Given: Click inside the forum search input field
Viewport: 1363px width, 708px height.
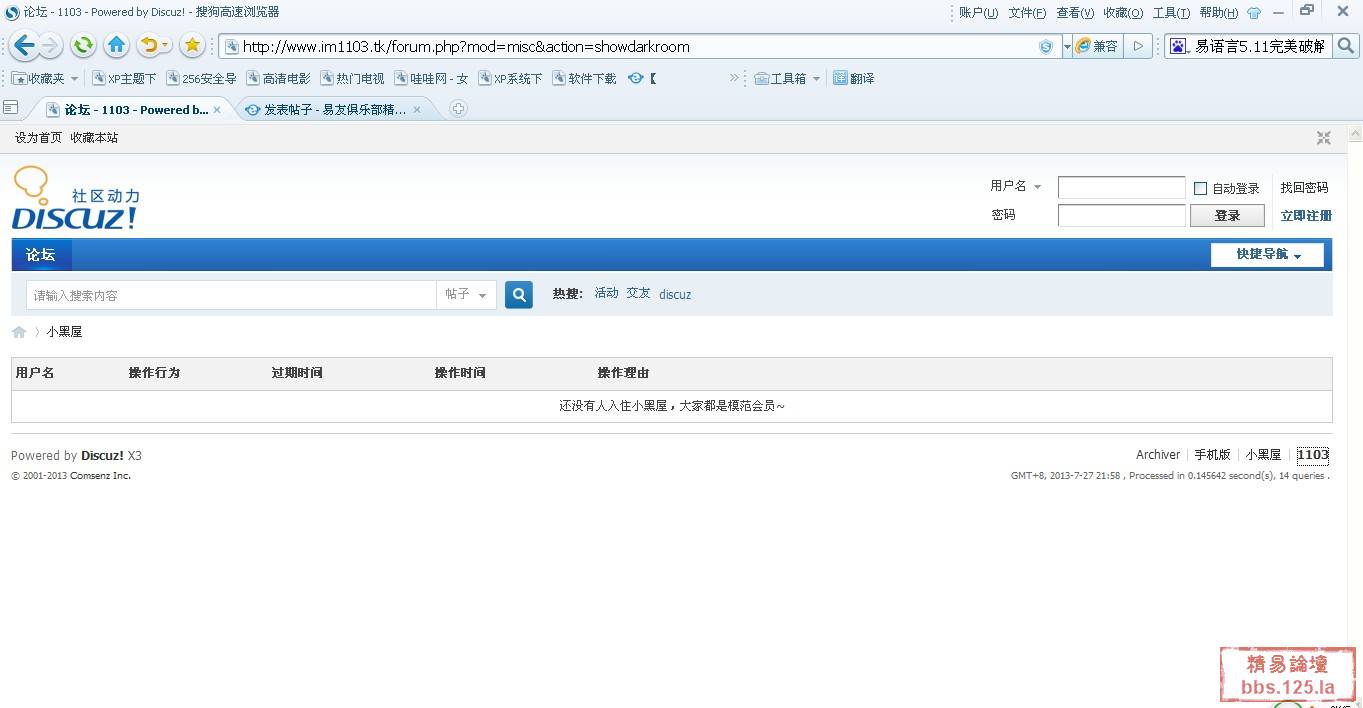Looking at the screenshot, I should [x=230, y=295].
